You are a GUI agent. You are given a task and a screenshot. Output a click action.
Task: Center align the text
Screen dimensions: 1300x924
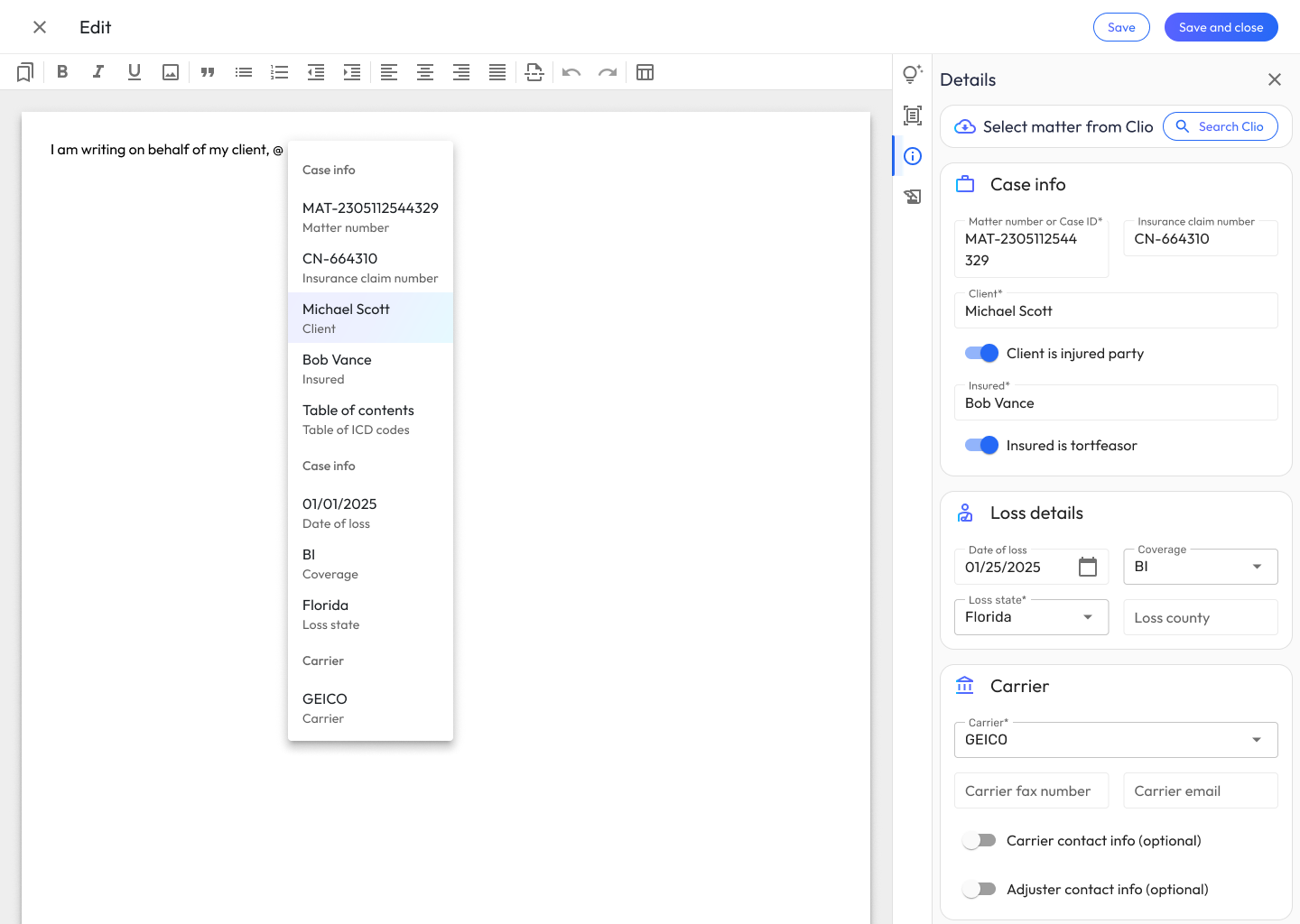pyautogui.click(x=425, y=72)
